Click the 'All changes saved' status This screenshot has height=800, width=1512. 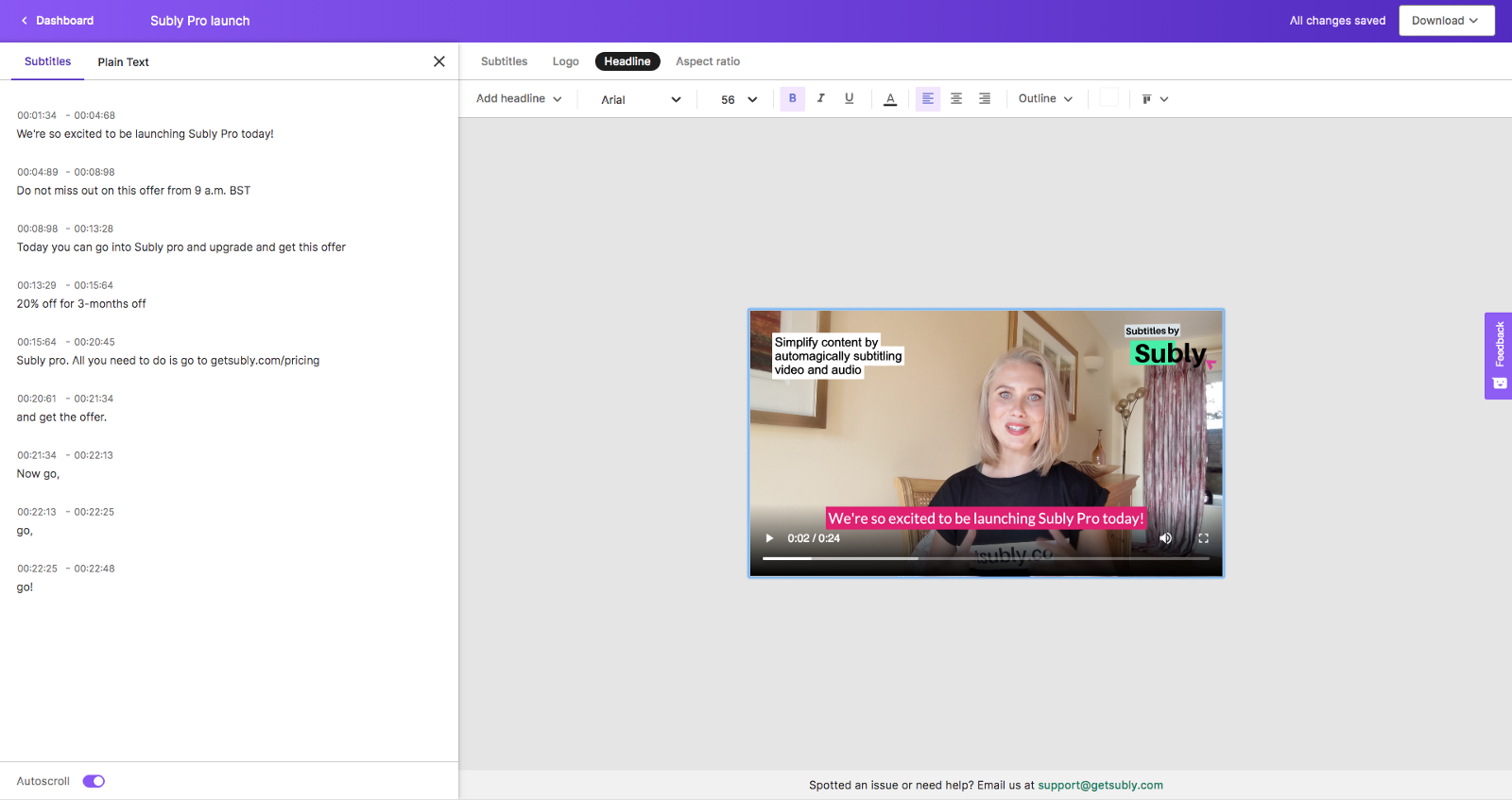[1337, 21]
